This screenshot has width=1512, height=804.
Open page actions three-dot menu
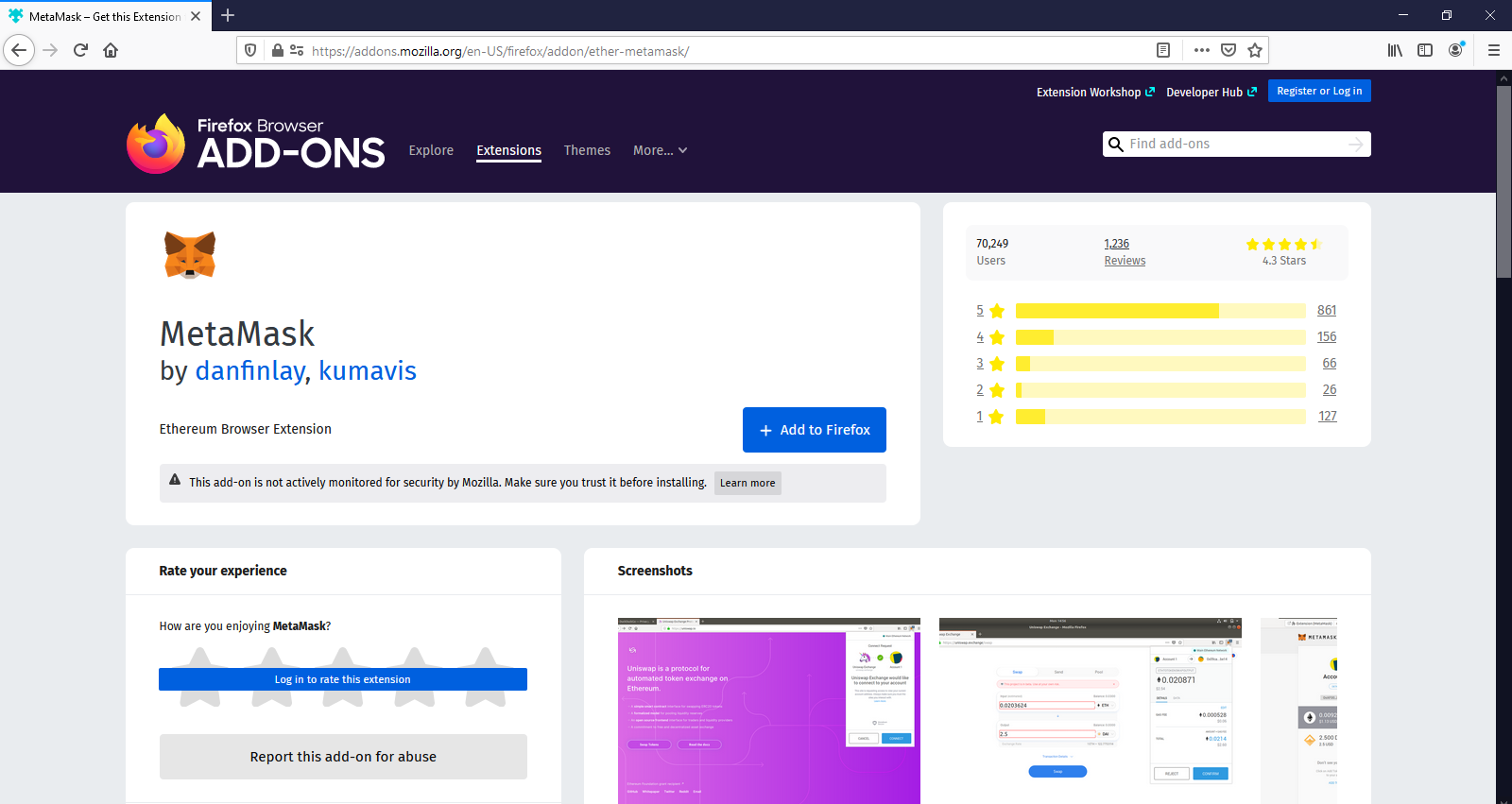(x=1202, y=50)
